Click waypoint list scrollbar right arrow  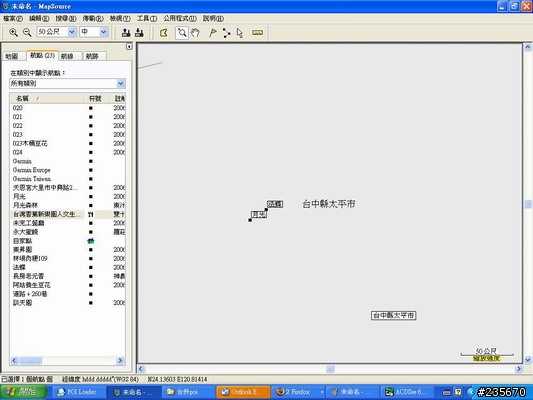tap(120, 361)
